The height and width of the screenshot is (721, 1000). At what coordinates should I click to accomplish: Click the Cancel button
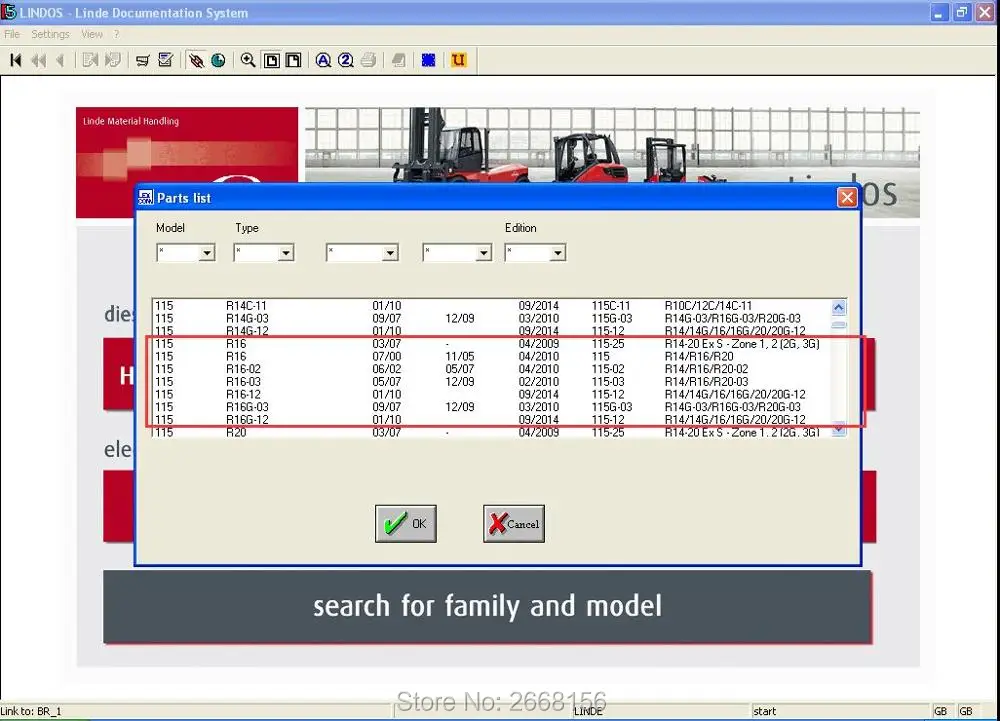[x=514, y=523]
